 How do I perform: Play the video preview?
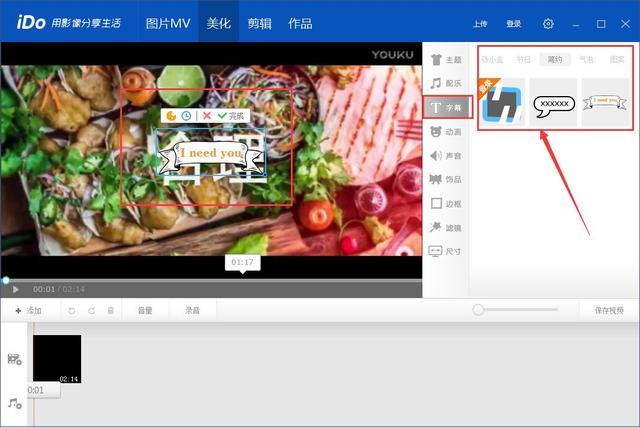16,289
